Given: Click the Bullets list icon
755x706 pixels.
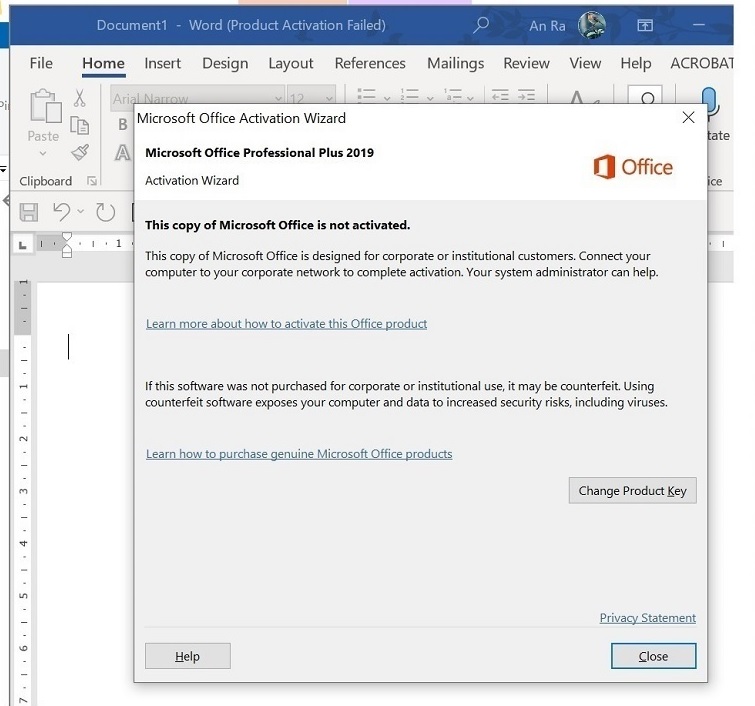Looking at the screenshot, I should 366,95.
